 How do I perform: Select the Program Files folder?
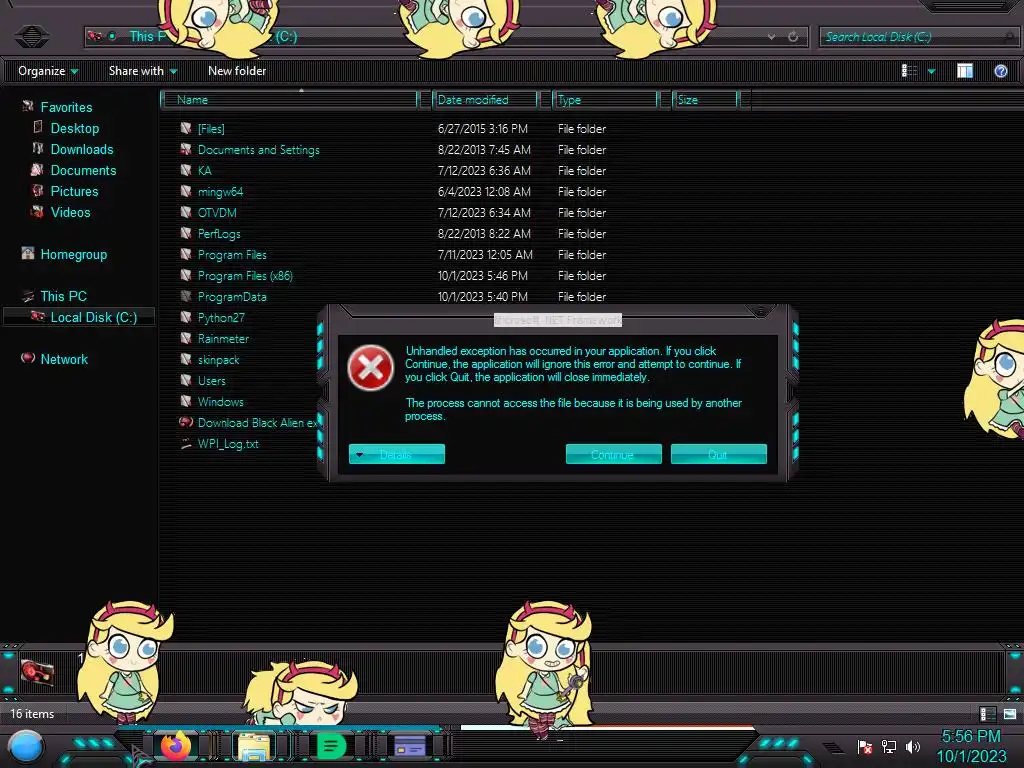(x=232, y=254)
